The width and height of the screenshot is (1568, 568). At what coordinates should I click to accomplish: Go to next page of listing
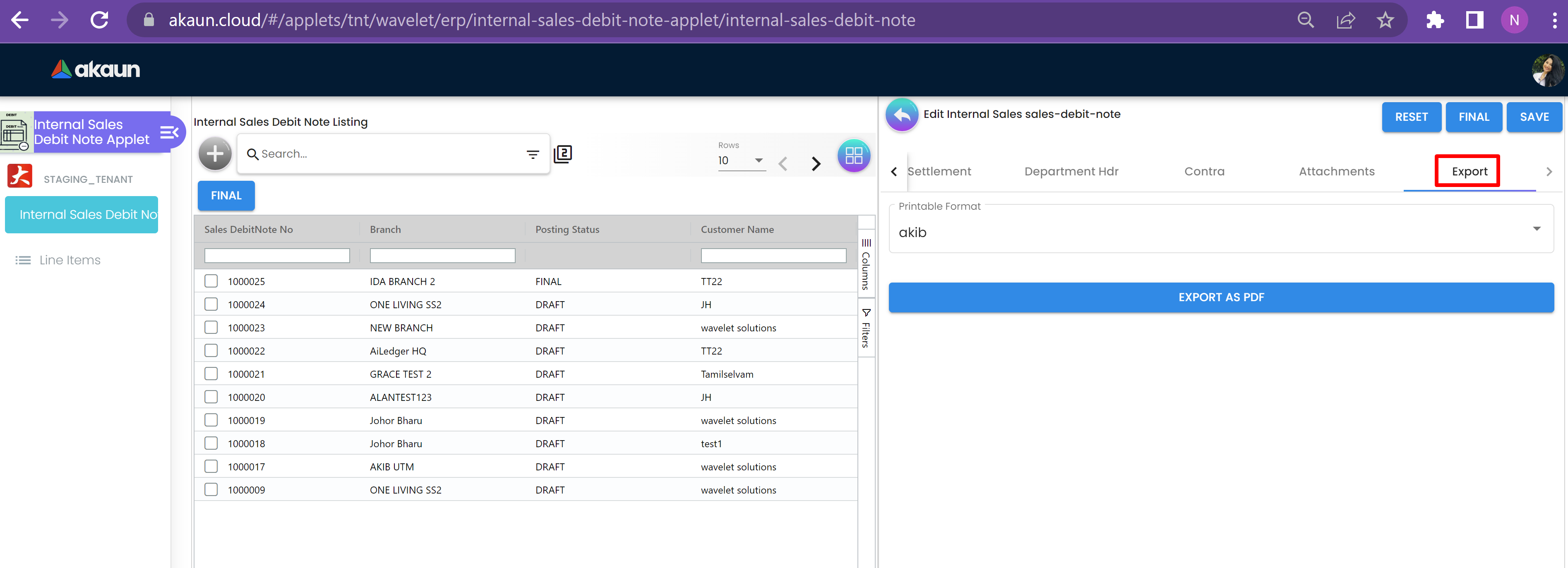[816, 163]
